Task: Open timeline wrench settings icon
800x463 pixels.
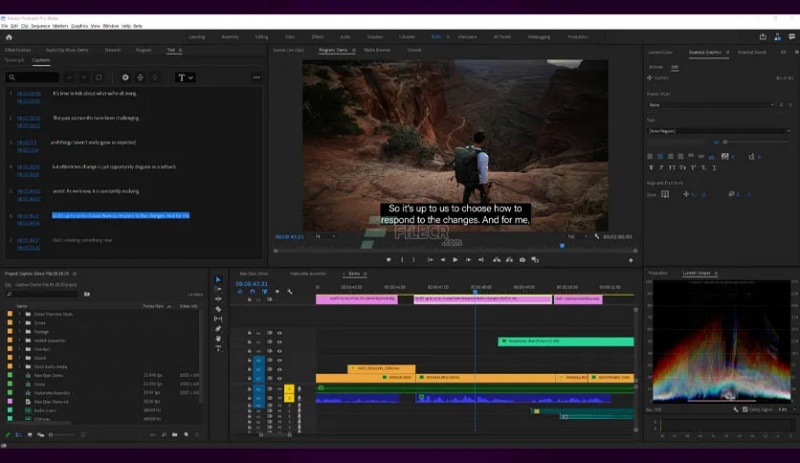Action: click(x=290, y=291)
